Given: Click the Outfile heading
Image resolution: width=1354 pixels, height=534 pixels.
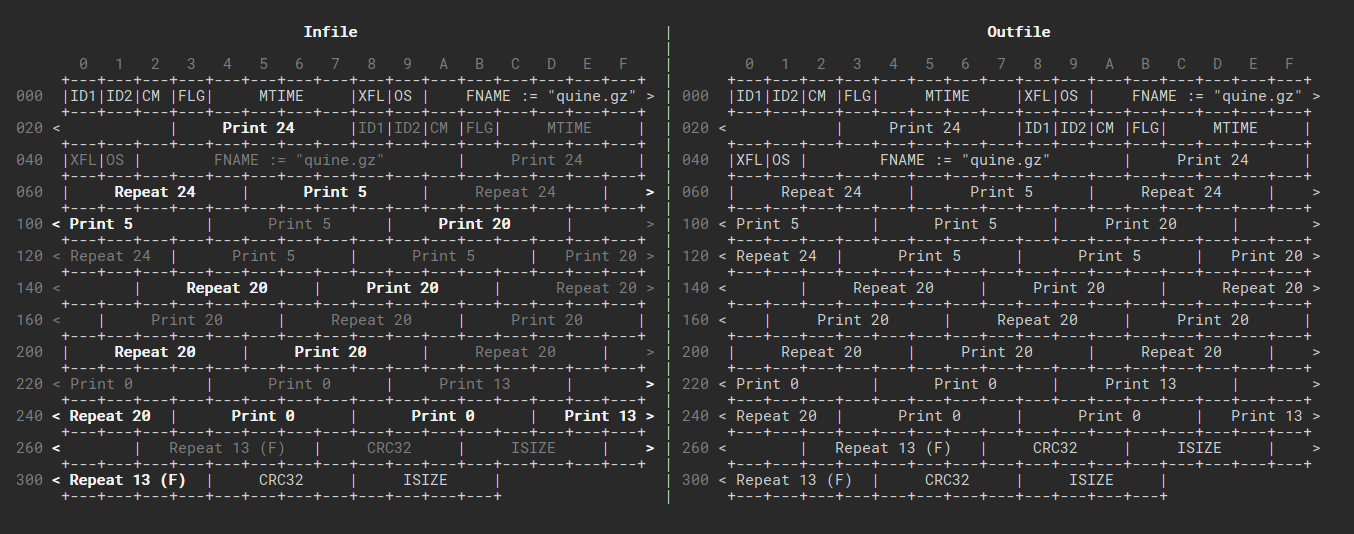Looking at the screenshot, I should tap(1018, 32).
